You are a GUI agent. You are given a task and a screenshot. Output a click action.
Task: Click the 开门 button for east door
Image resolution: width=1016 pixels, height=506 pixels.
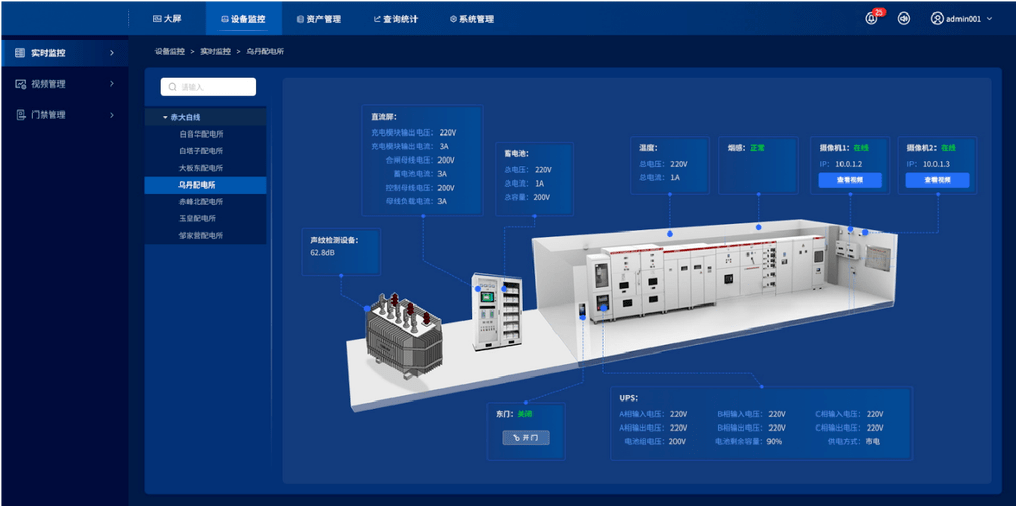pos(526,438)
